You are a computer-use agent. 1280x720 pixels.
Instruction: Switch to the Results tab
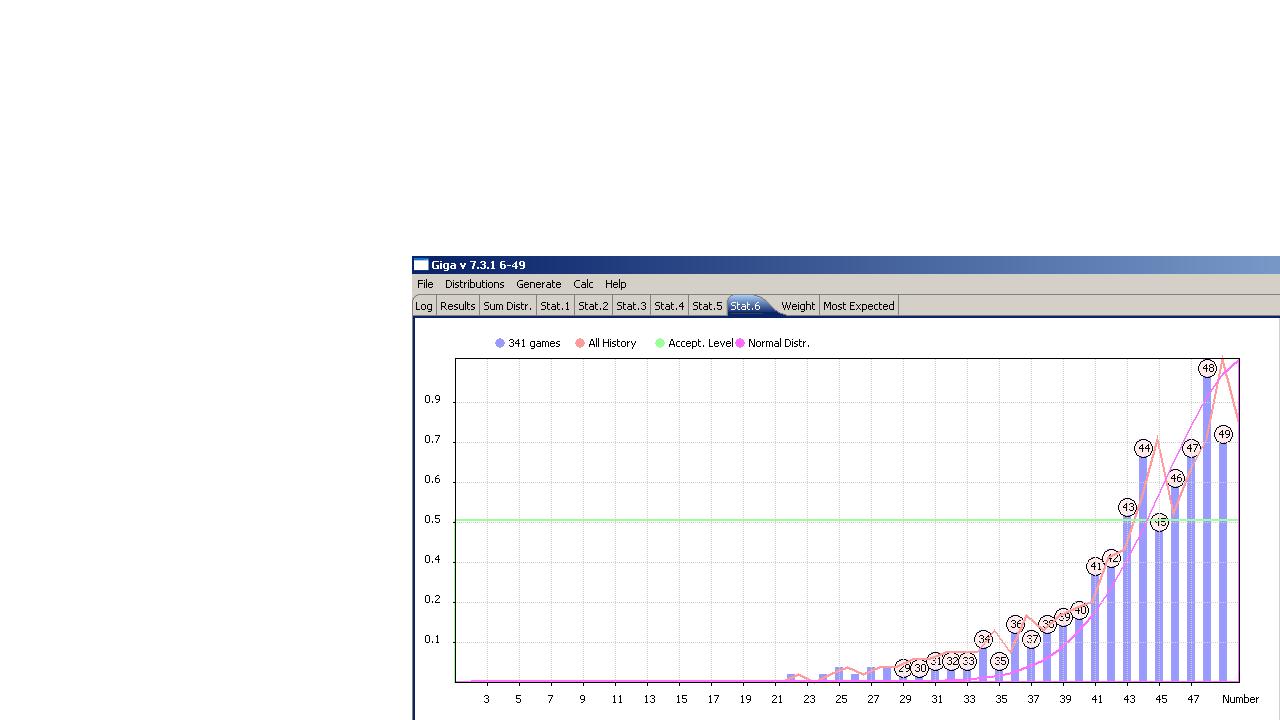point(457,306)
